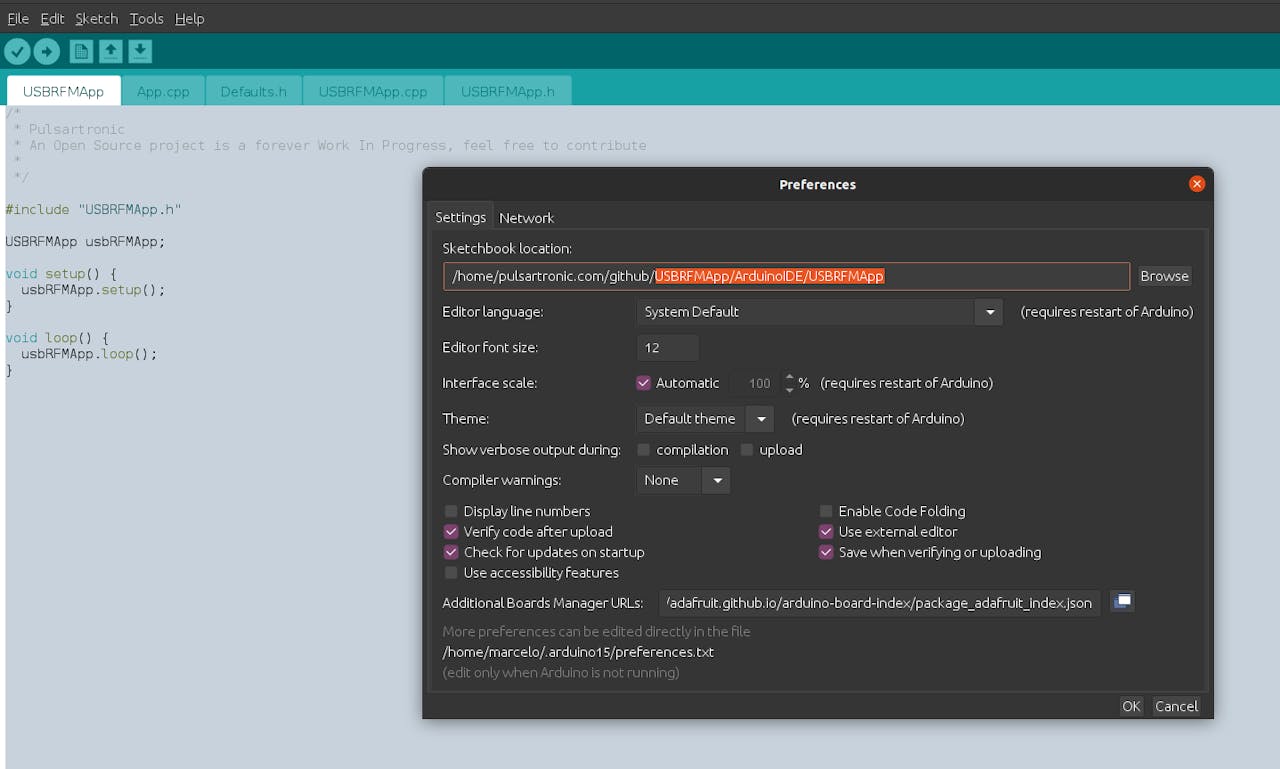Switch to the Network tab
Screen dimensions: 1280x769
(x=526, y=218)
